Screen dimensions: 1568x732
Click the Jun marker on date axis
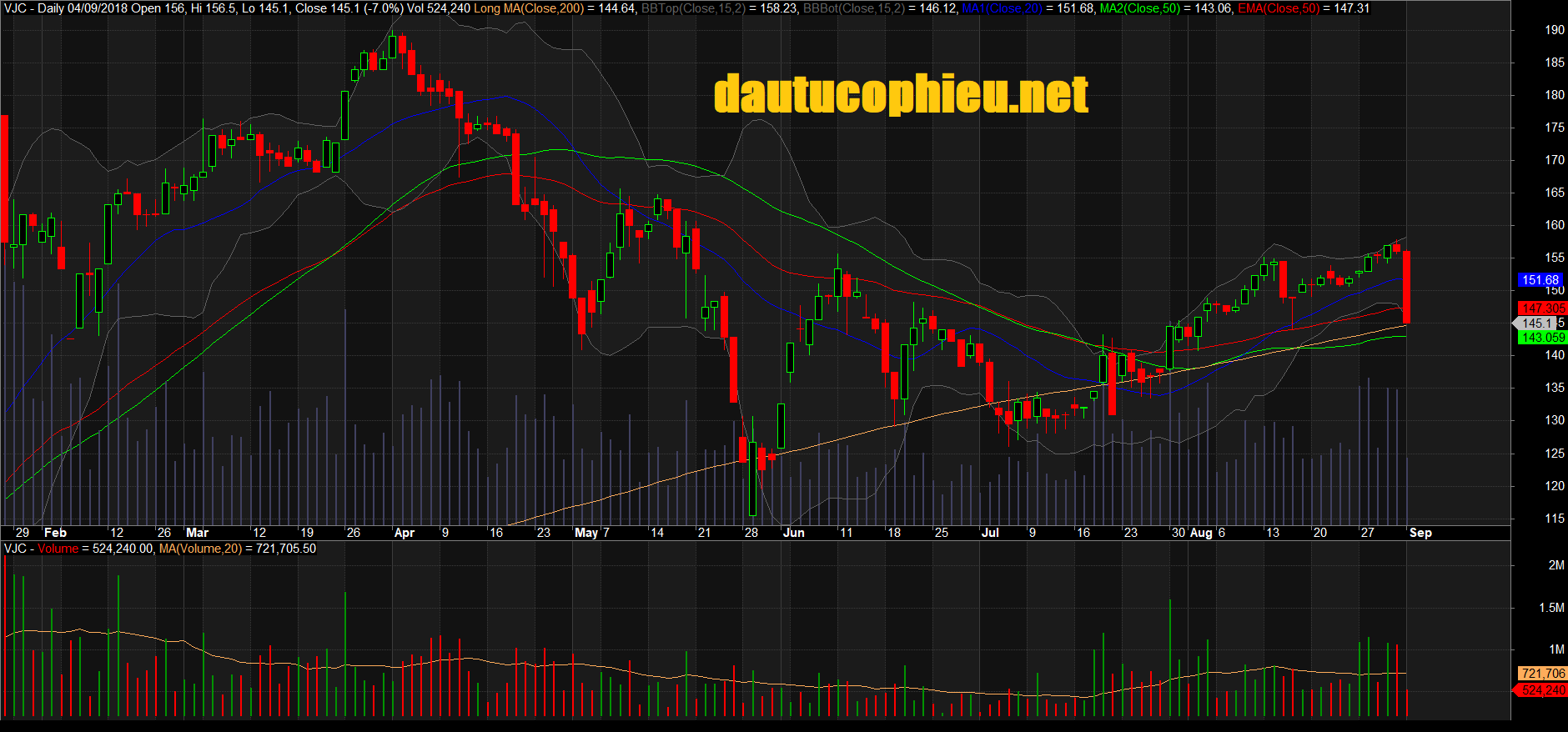(x=794, y=533)
